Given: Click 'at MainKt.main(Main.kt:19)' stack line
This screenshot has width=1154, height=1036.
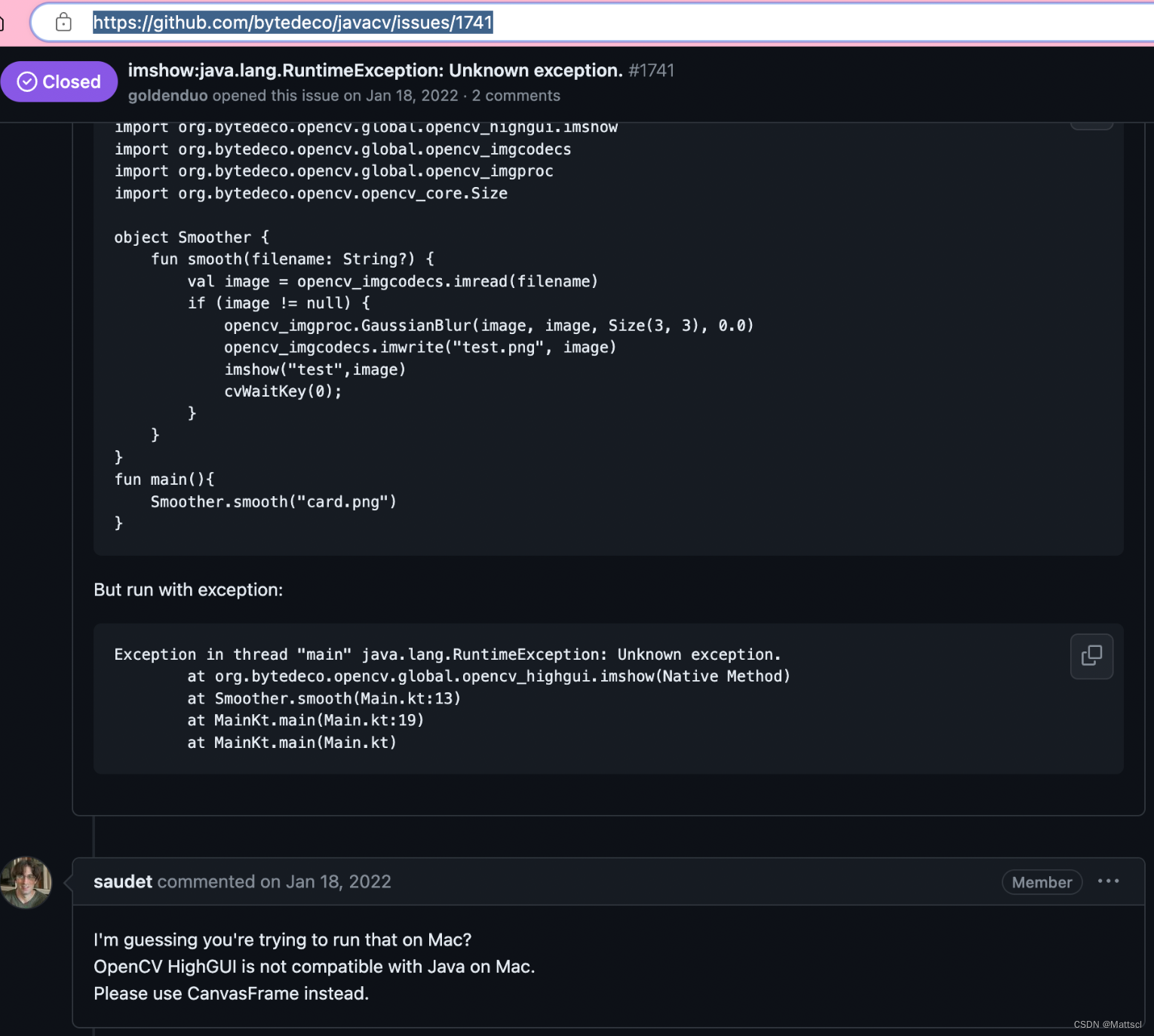Looking at the screenshot, I should pyautogui.click(x=305, y=720).
